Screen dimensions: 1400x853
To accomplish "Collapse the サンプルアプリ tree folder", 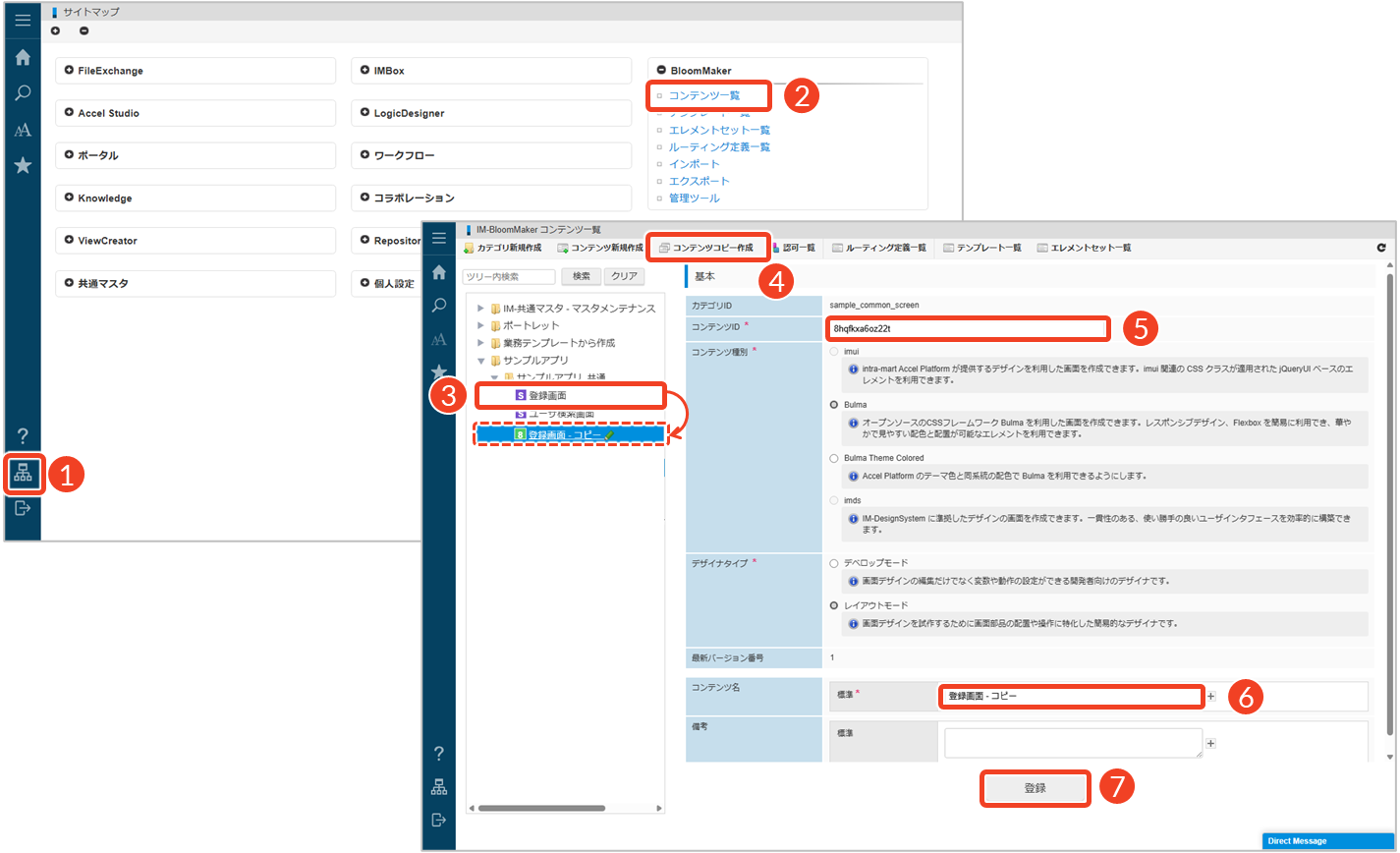I will coord(481,361).
